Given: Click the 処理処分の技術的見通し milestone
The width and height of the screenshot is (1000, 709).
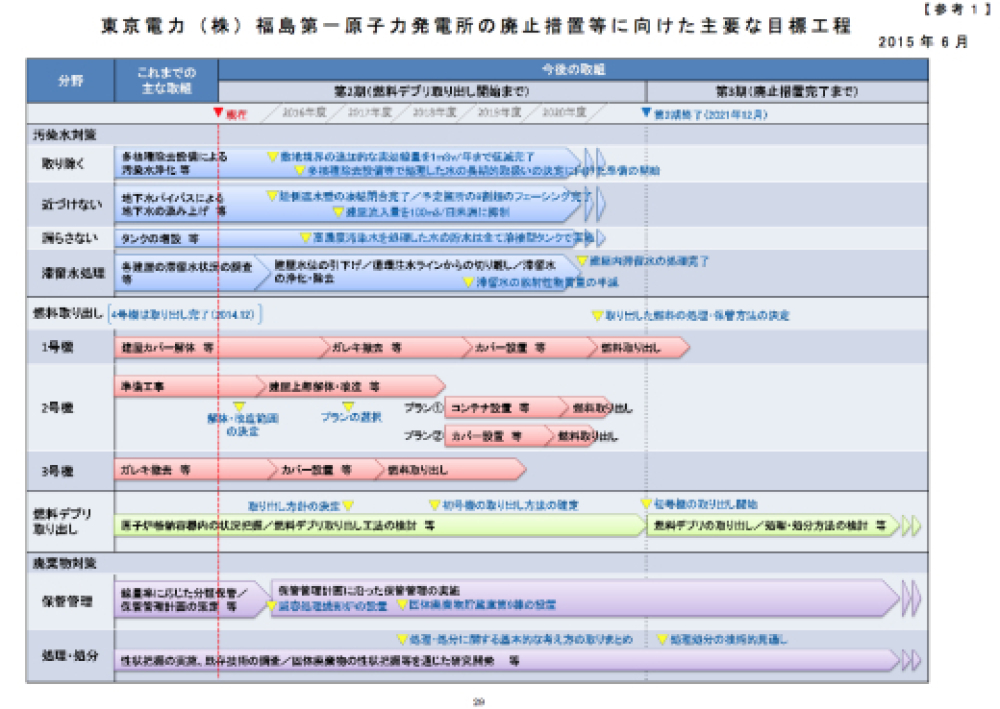Looking at the screenshot, I should point(723,640).
